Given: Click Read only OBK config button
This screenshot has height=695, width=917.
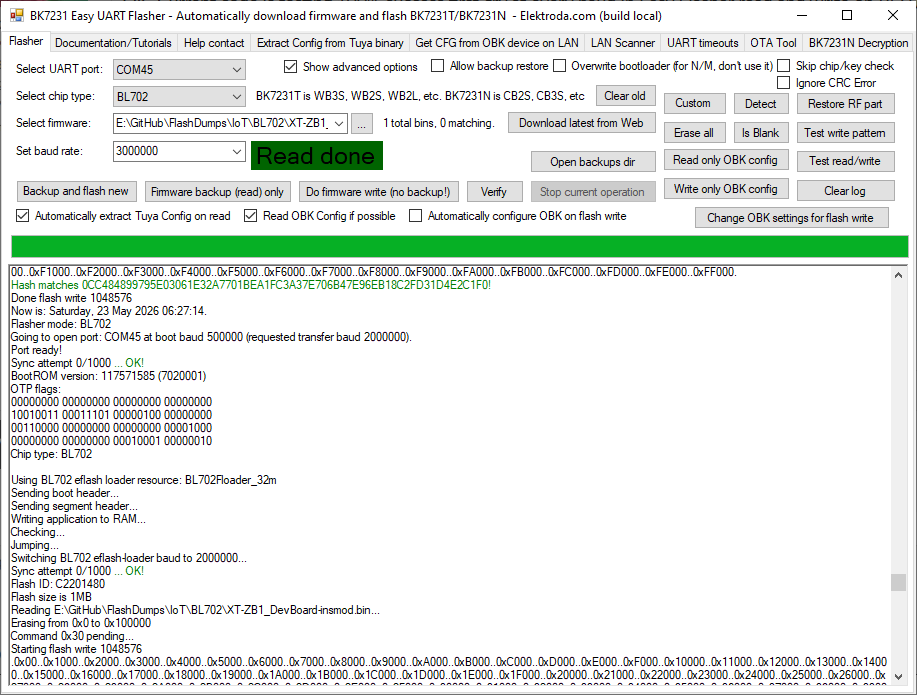Looking at the screenshot, I should [x=726, y=160].
